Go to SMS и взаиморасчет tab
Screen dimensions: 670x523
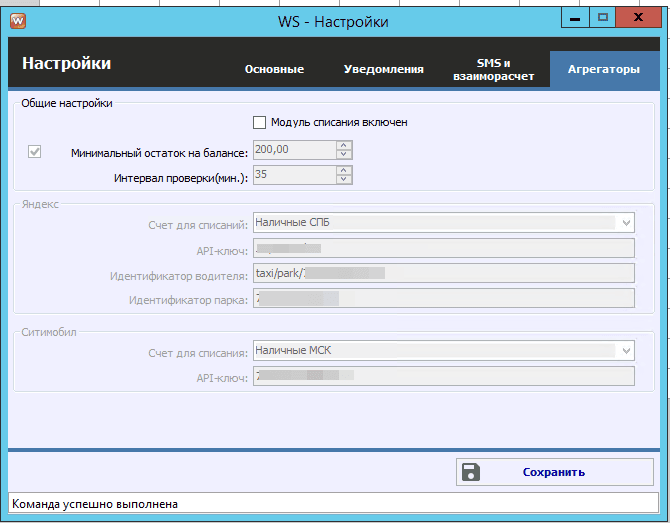[x=493, y=70]
